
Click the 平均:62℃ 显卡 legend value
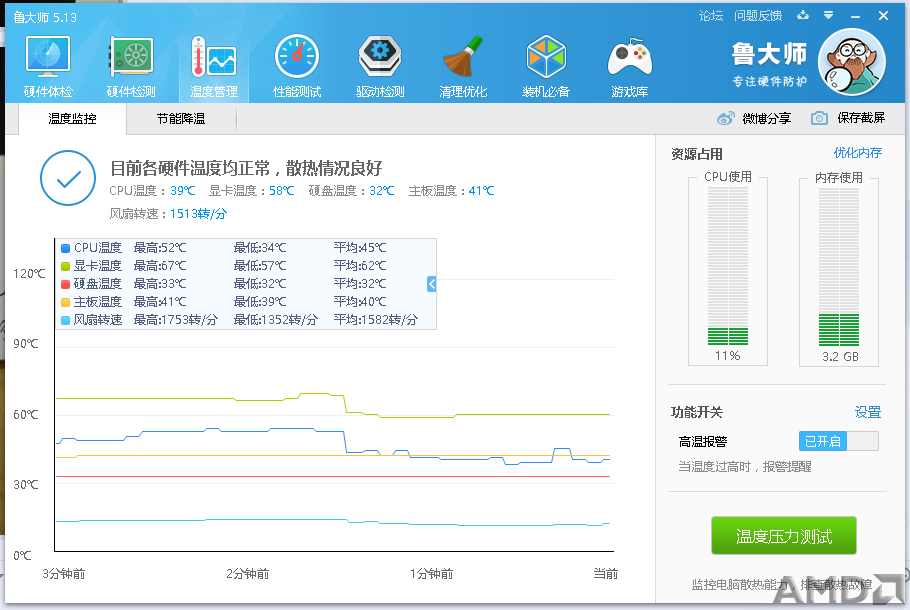[x=360, y=266]
